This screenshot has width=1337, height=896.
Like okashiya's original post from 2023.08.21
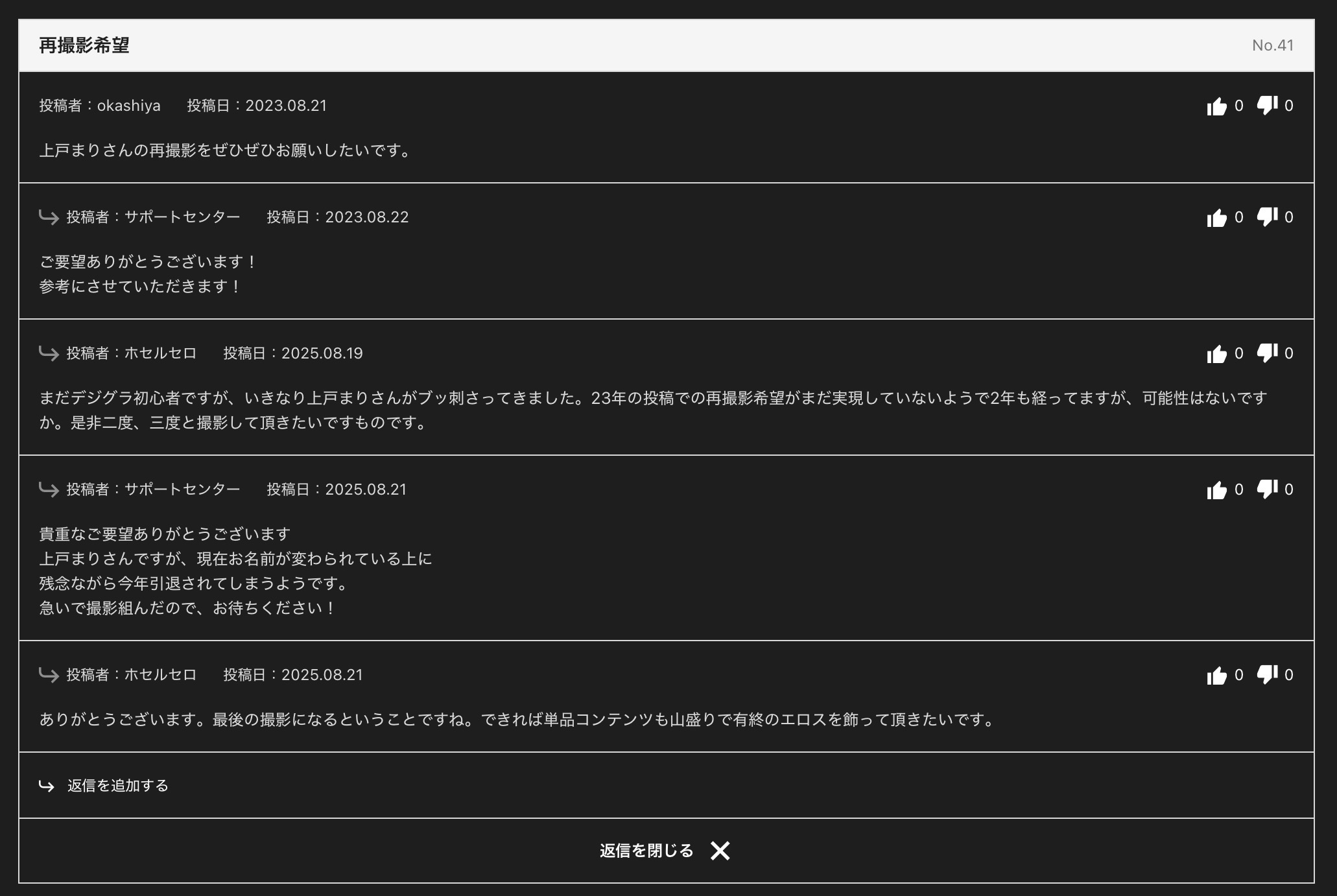tap(1216, 106)
